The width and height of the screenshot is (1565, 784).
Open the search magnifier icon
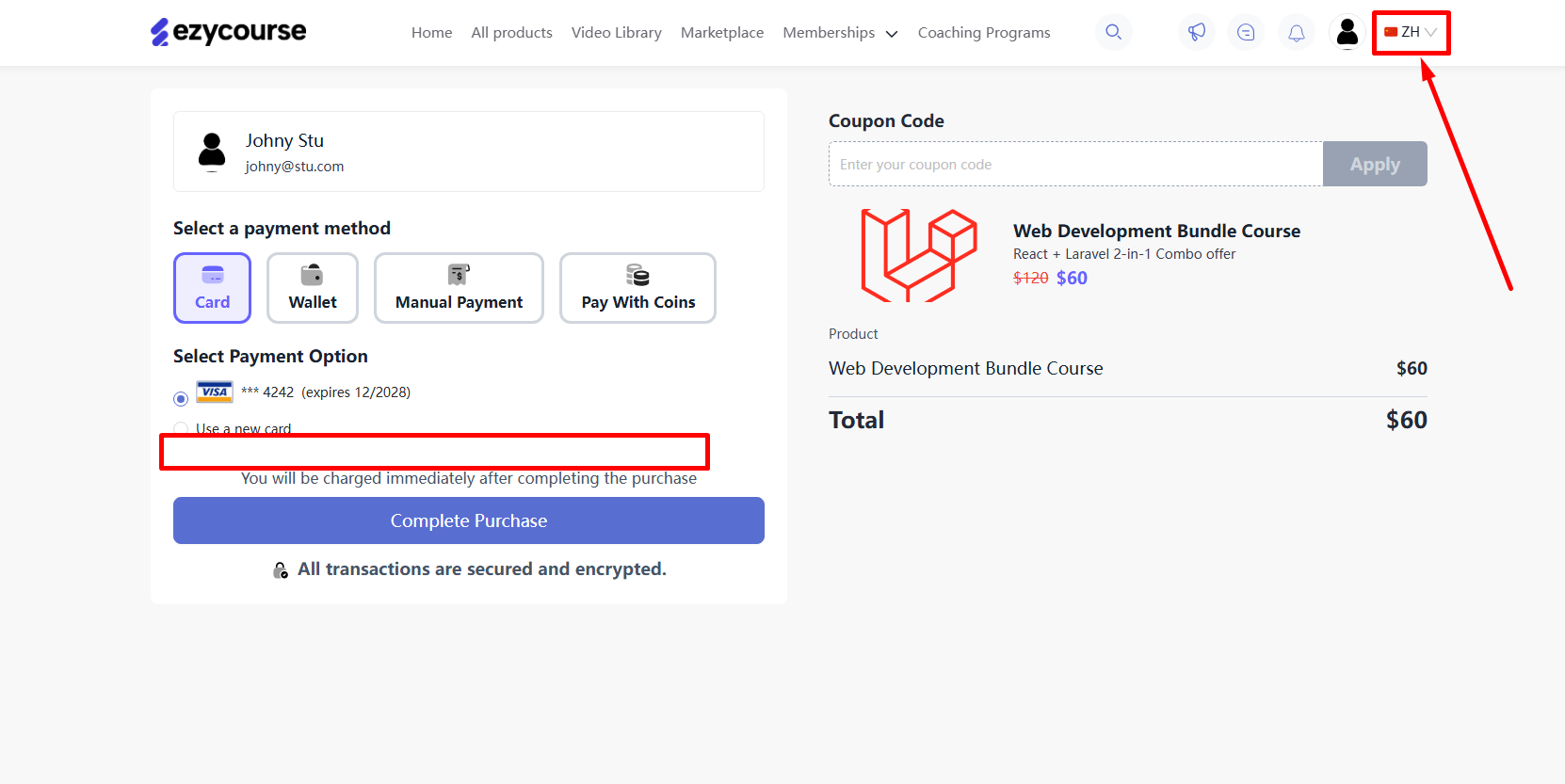[1113, 32]
